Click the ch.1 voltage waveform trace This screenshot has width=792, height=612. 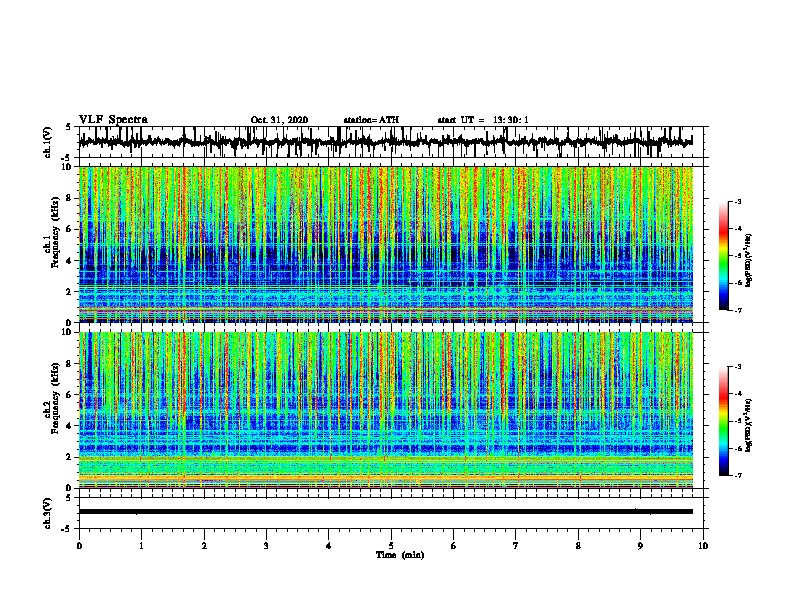[385, 142]
